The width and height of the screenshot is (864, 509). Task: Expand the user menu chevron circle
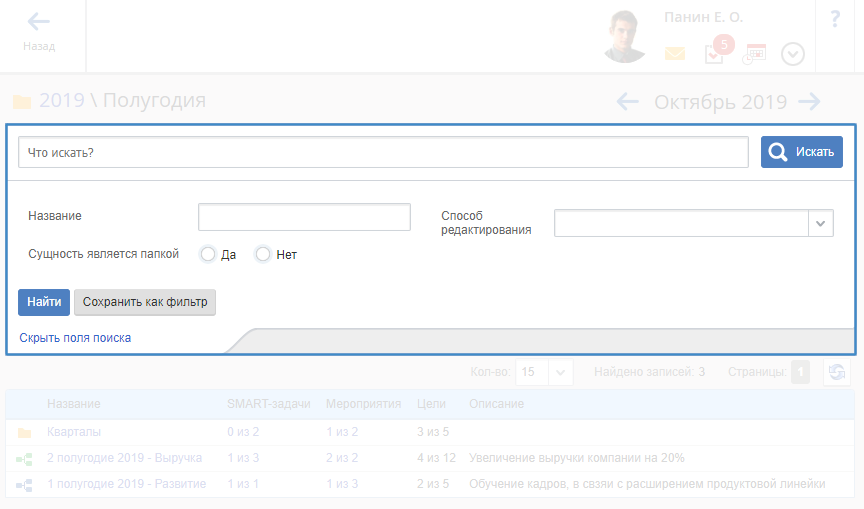(x=793, y=54)
